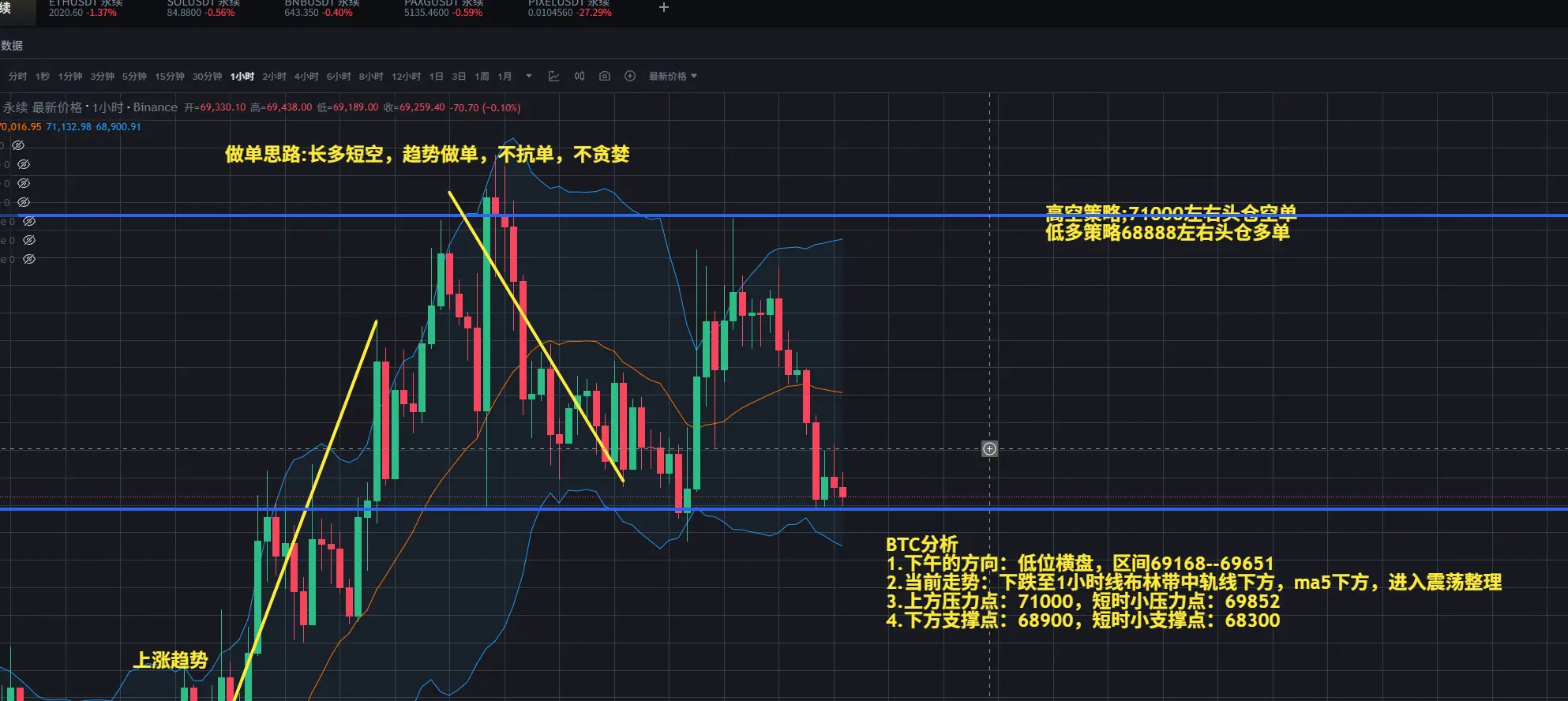Select the 1秒 timeframe
The width and height of the screenshot is (1568, 701).
(43, 77)
